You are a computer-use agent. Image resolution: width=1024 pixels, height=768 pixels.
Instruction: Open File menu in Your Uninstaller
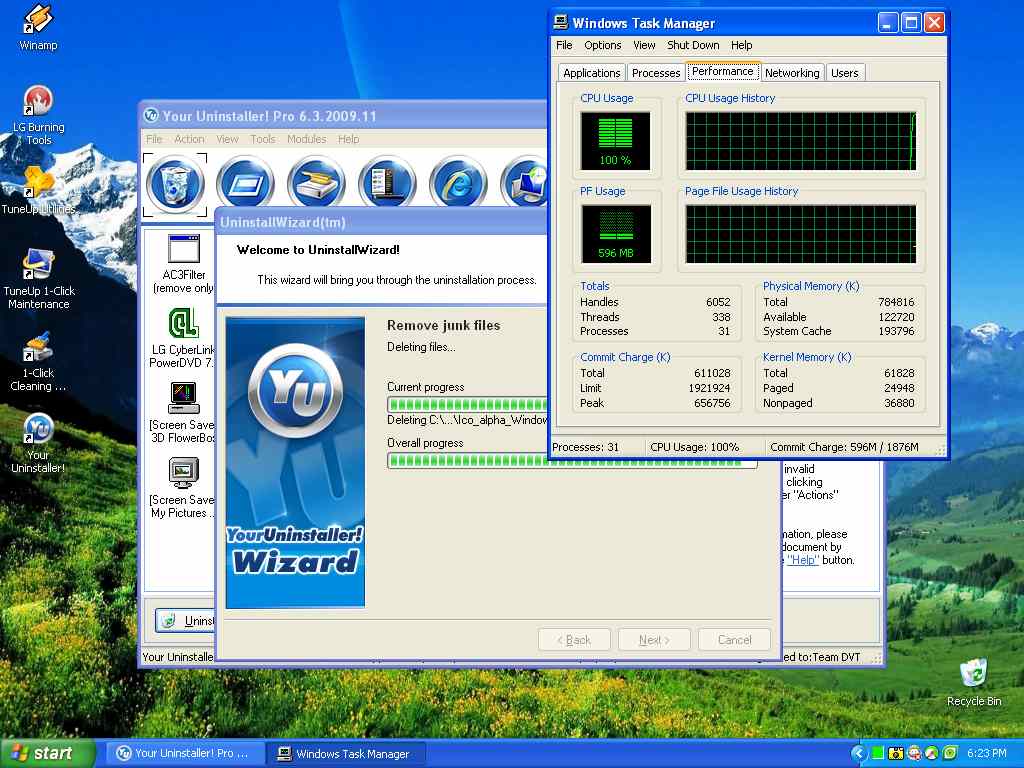pyautogui.click(x=154, y=139)
